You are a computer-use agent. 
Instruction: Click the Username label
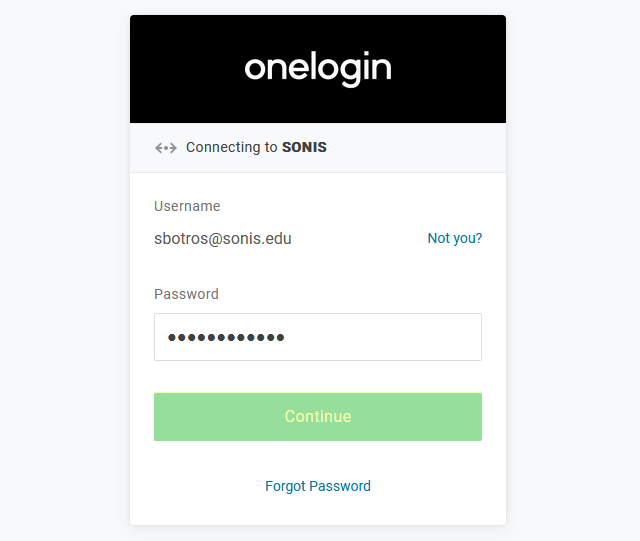pyautogui.click(x=187, y=206)
